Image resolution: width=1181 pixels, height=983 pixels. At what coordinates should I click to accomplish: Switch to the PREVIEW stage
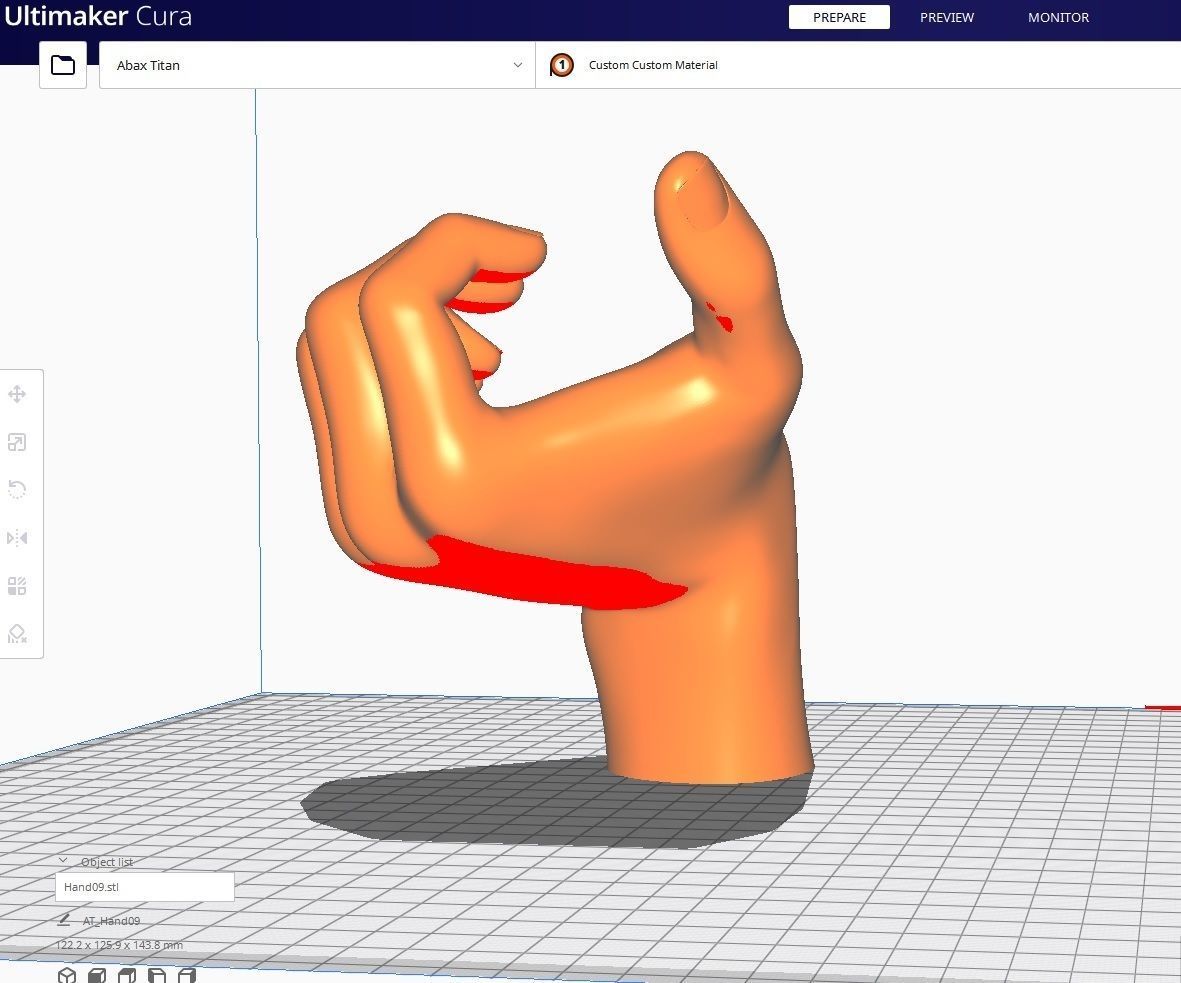pyautogui.click(x=947, y=17)
